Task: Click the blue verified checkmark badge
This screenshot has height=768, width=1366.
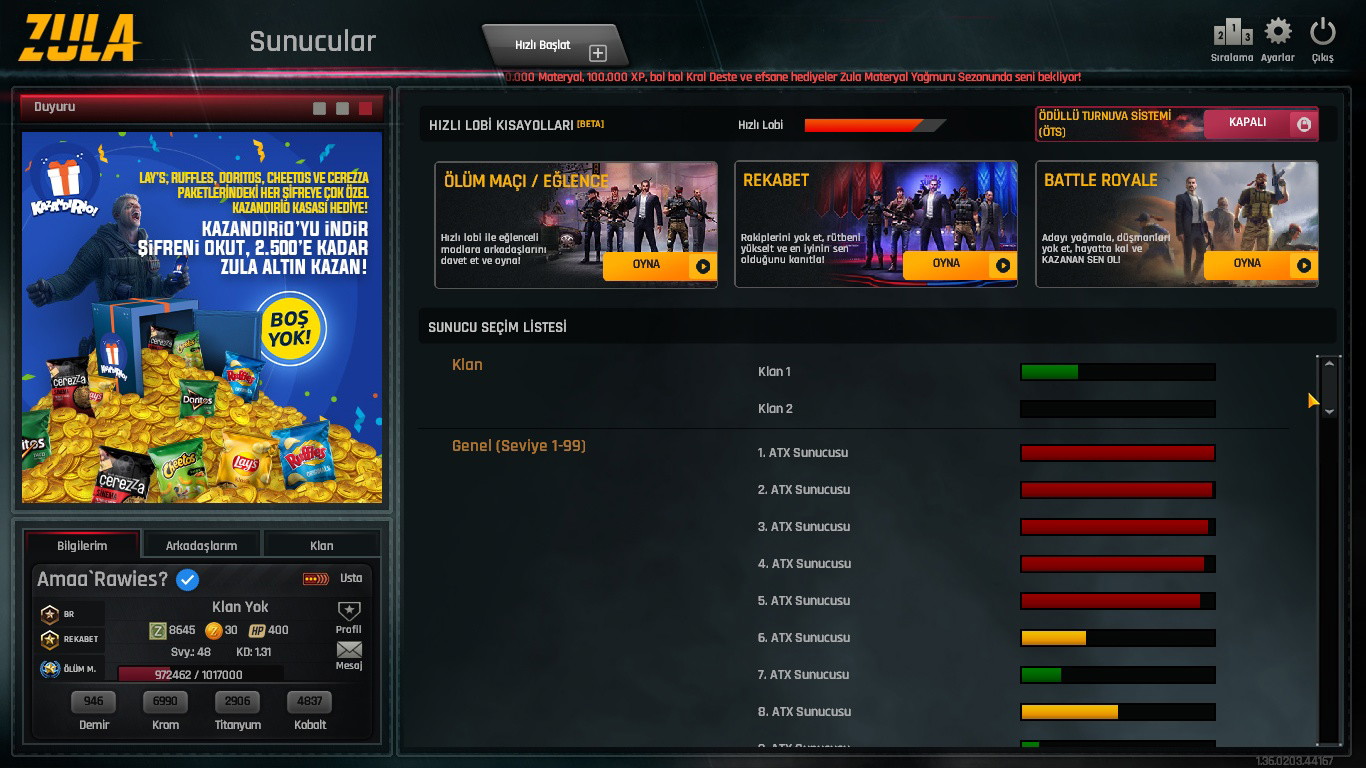Action: click(187, 579)
